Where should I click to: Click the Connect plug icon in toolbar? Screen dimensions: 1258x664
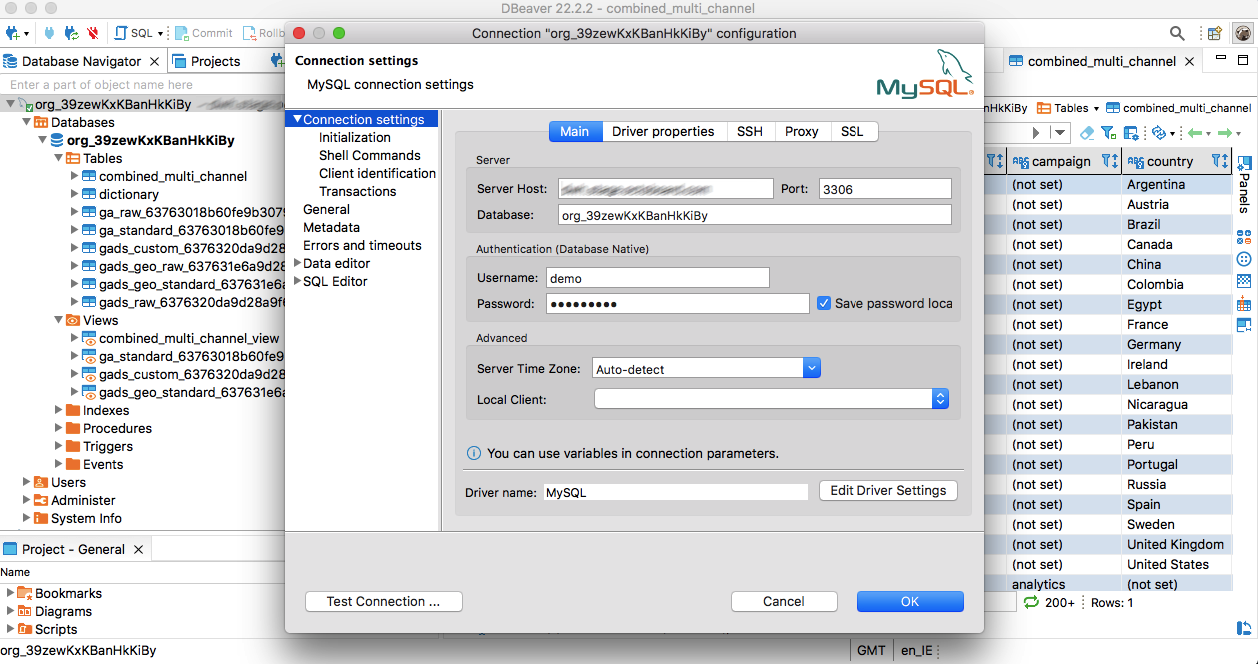point(50,33)
